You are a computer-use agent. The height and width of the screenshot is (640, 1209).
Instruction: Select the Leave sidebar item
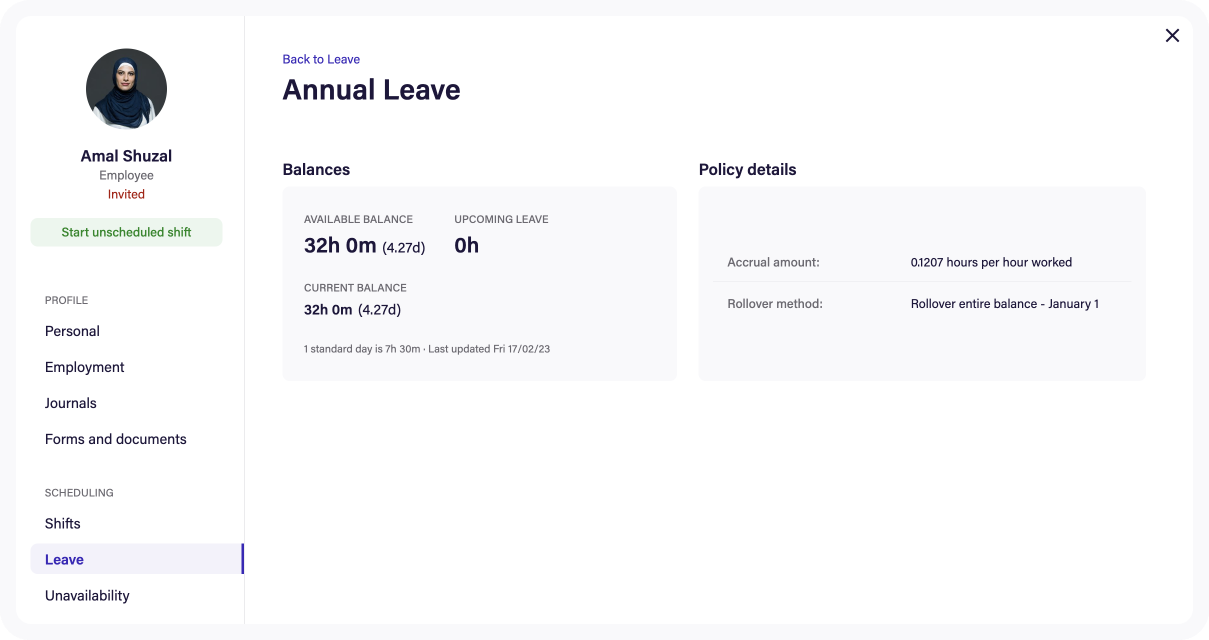[x=63, y=559]
